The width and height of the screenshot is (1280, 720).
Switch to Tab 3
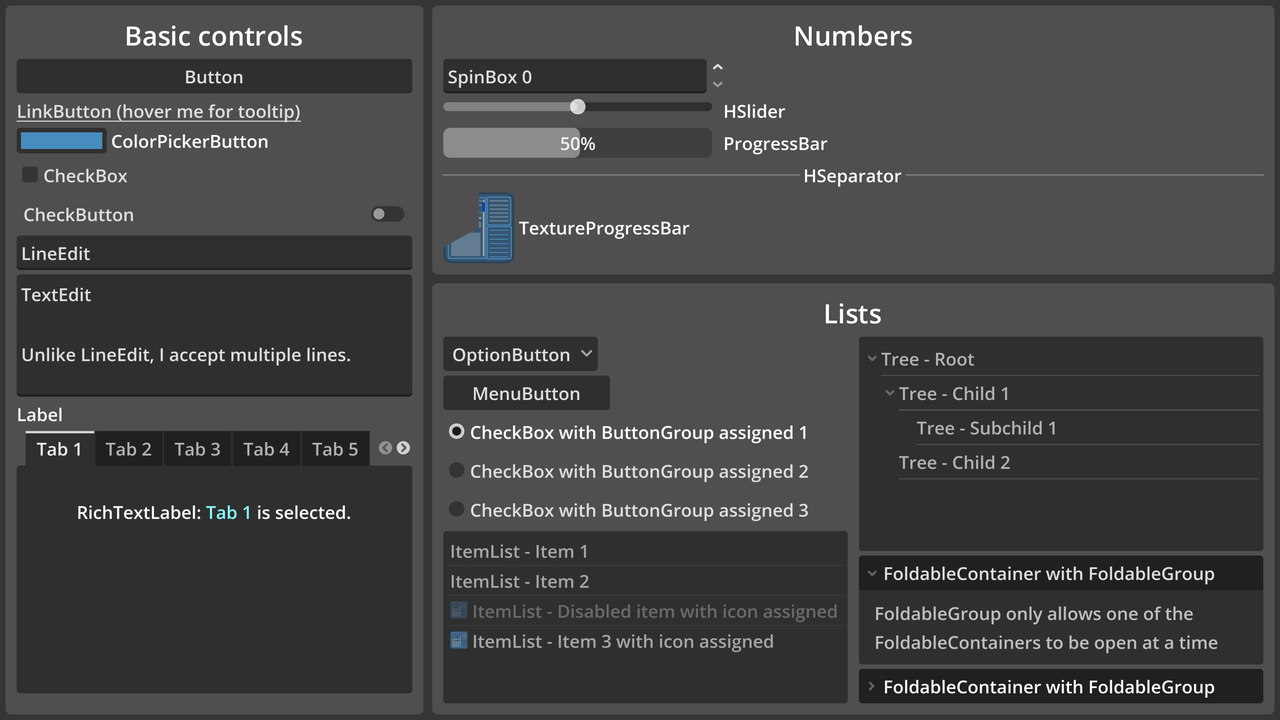pyautogui.click(x=197, y=449)
